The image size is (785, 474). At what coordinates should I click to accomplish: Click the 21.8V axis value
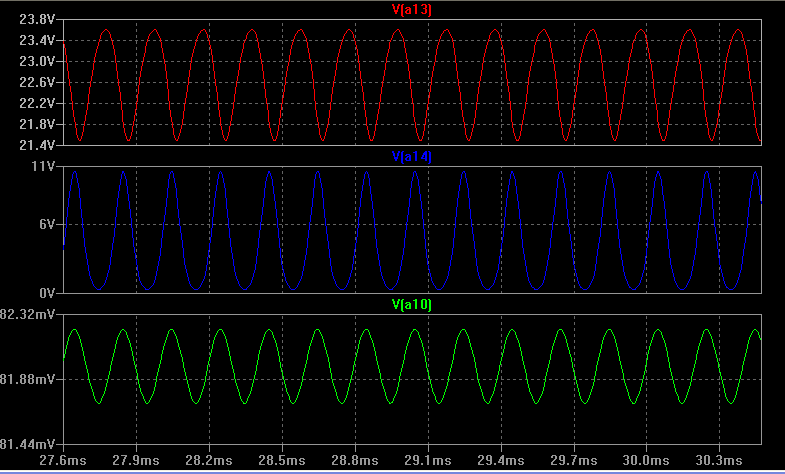pyautogui.click(x=37, y=124)
